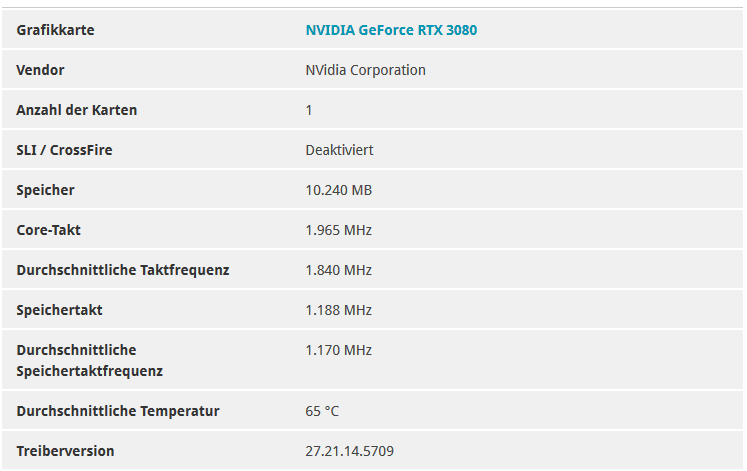Select the Deaktiviert status value

coord(339,150)
